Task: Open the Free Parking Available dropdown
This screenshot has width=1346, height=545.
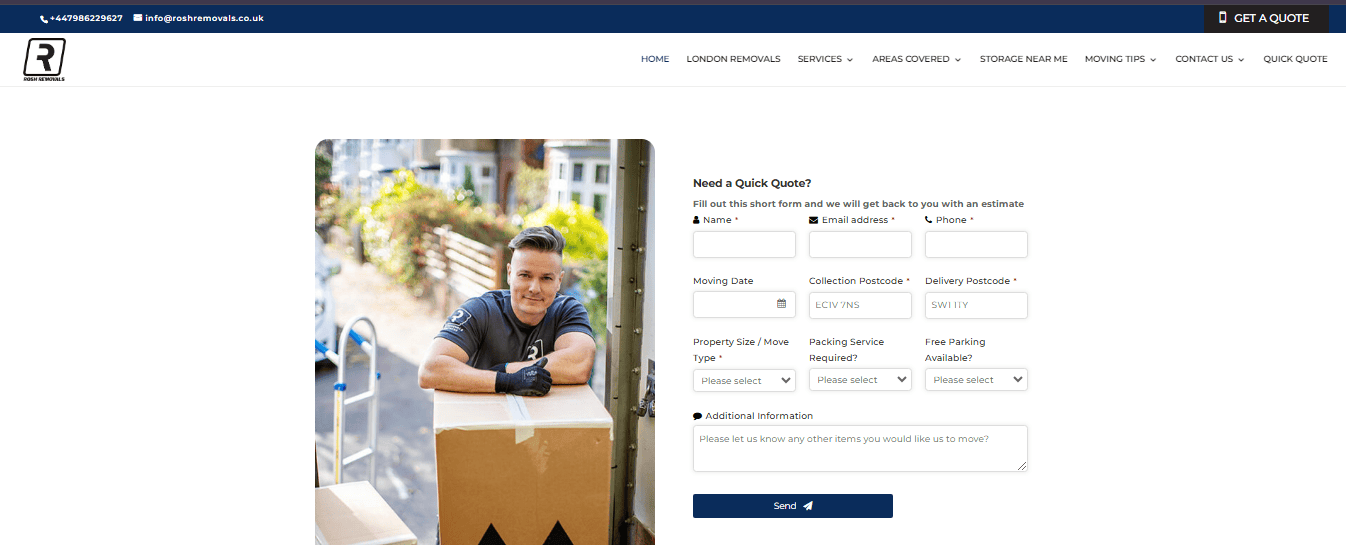Action: [976, 380]
